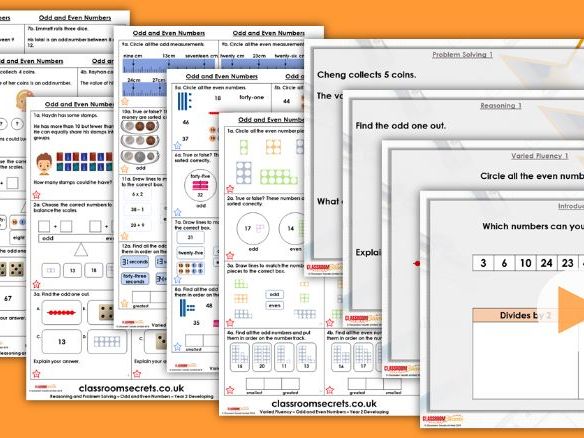The width and height of the screenshot is (584, 438).
Task: Click the number 10 cell
Action: (525, 263)
